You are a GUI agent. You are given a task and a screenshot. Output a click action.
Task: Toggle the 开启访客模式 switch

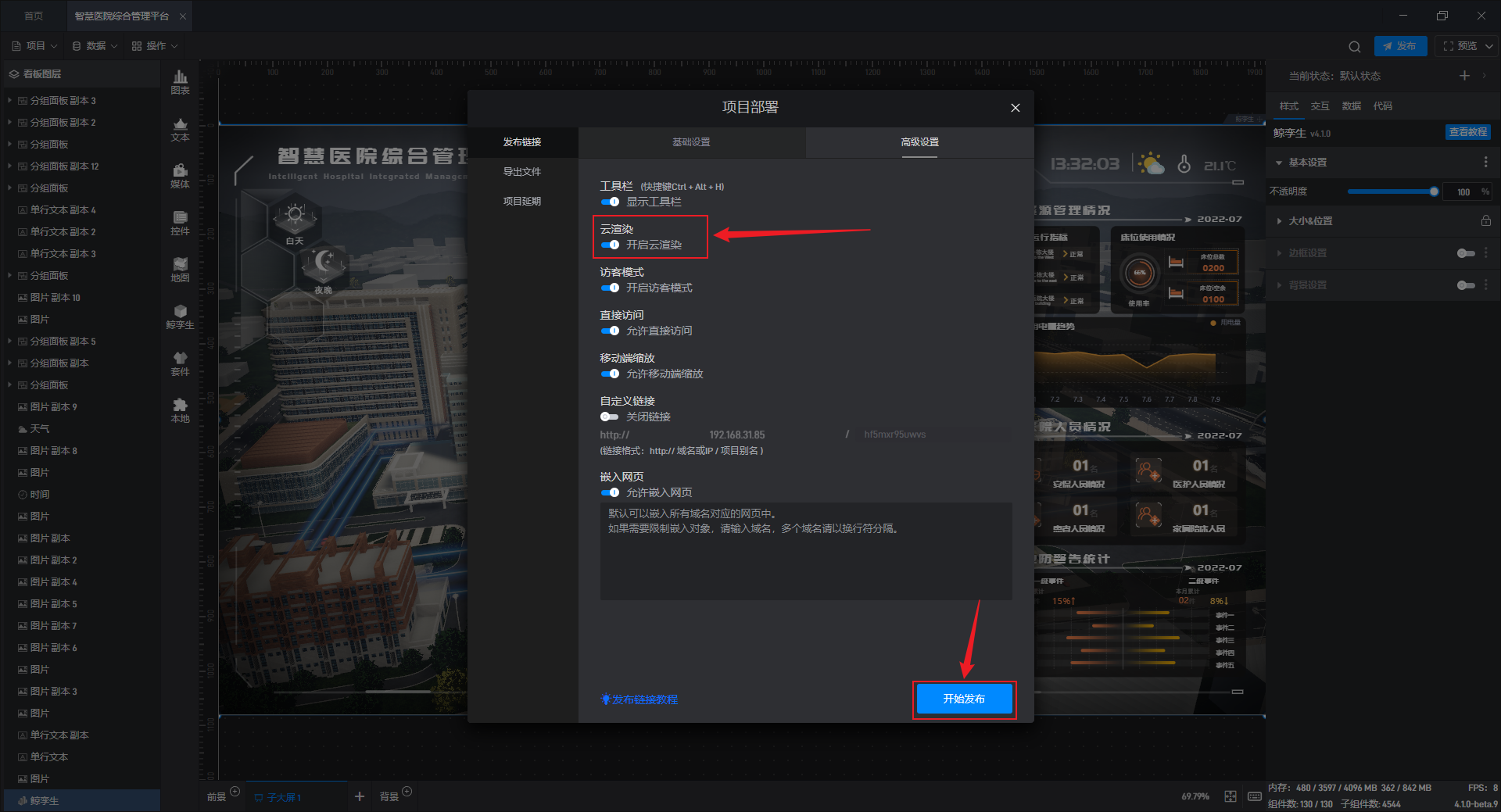pos(610,288)
